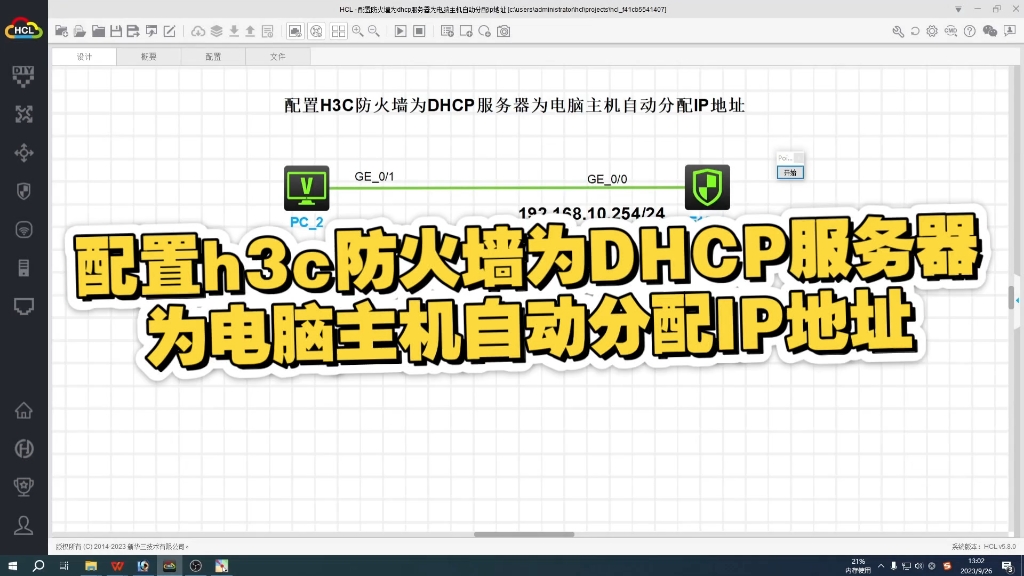Expand the system tray hidden icons chevron
1024x576 pixels.
[881, 566]
